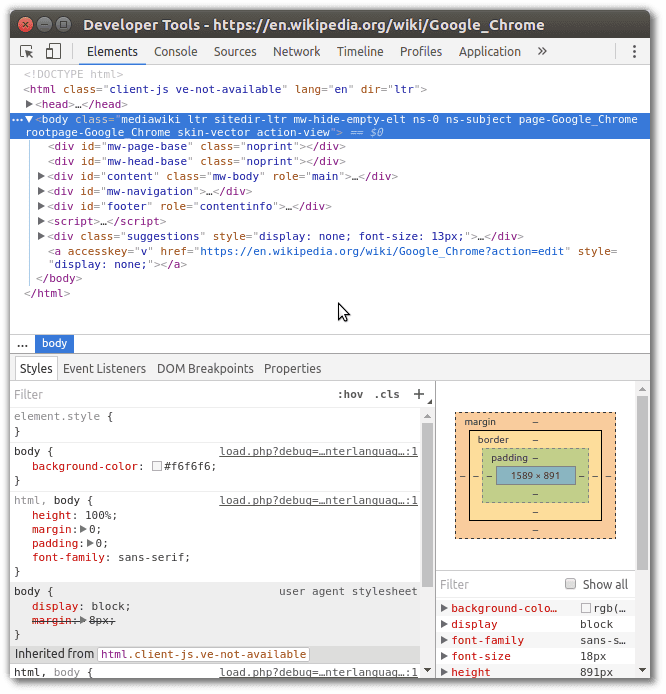Viewport: 666px width, 694px height.
Task: Click the padding label in box model
Action: (x=509, y=458)
